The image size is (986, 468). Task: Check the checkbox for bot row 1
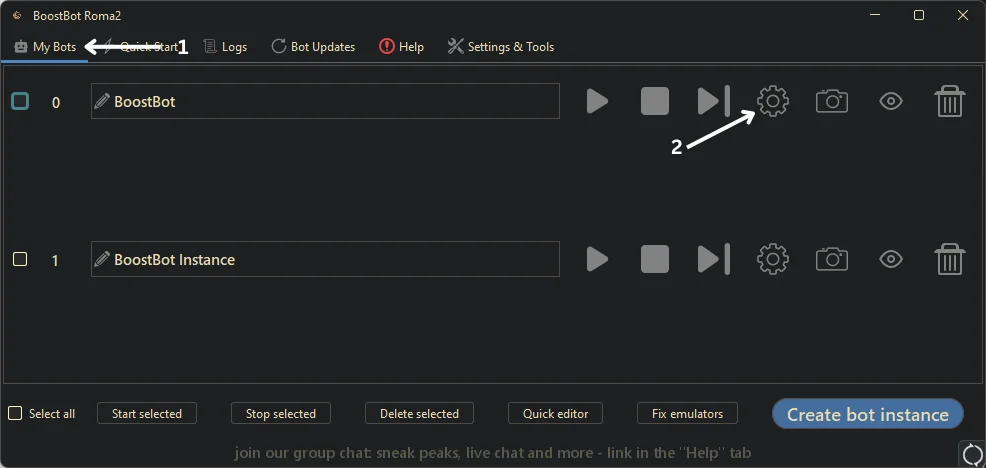click(x=20, y=259)
